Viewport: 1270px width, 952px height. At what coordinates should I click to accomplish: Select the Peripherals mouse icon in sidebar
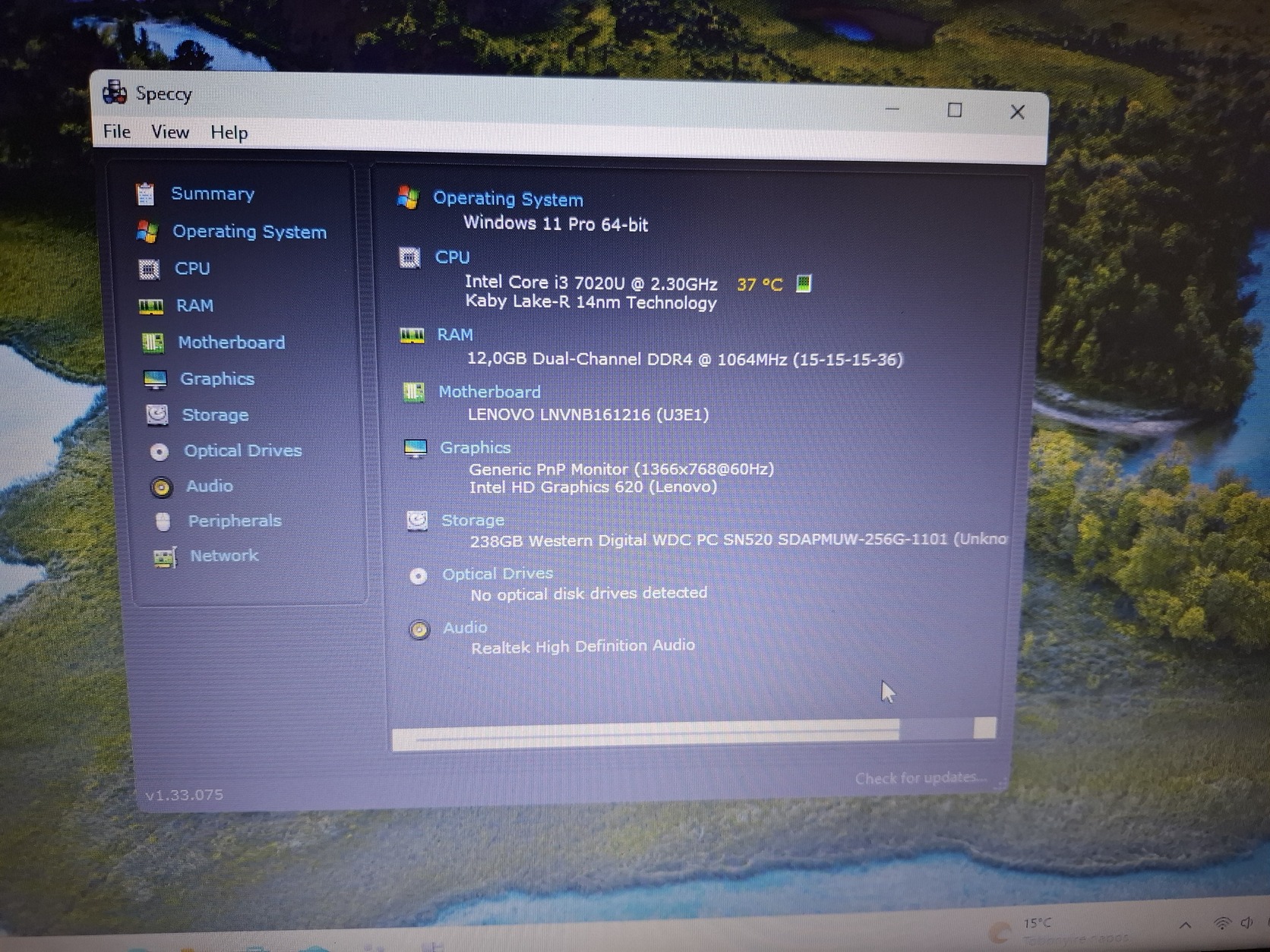[x=163, y=522]
